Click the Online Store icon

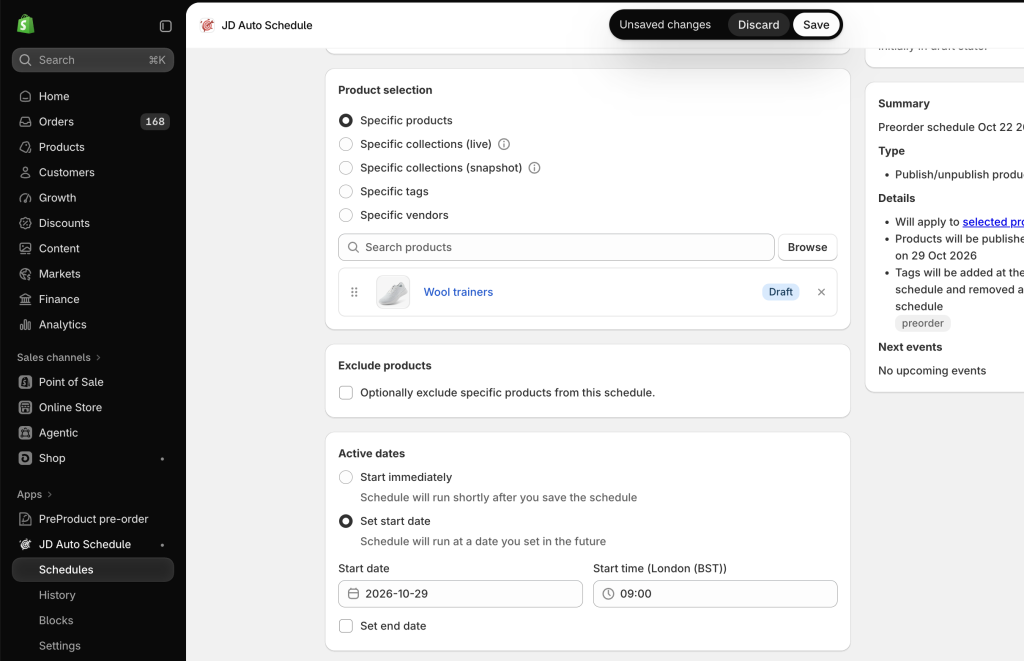[x=25, y=408]
